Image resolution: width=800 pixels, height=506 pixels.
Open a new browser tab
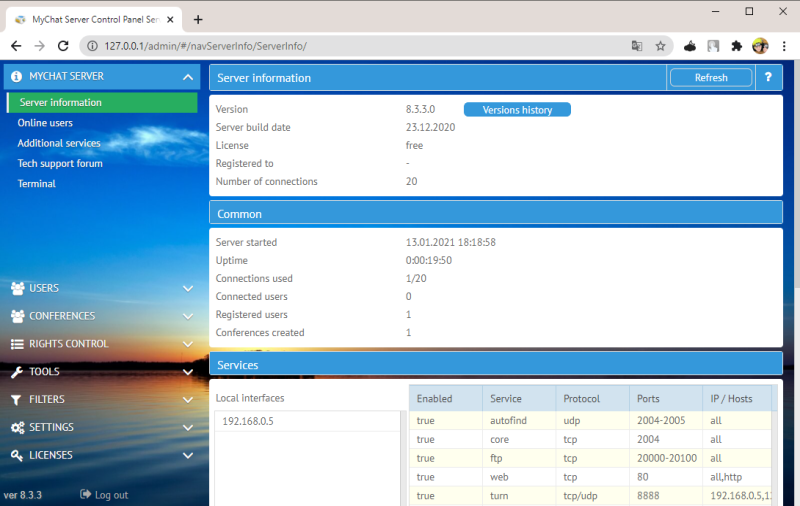[x=198, y=19]
